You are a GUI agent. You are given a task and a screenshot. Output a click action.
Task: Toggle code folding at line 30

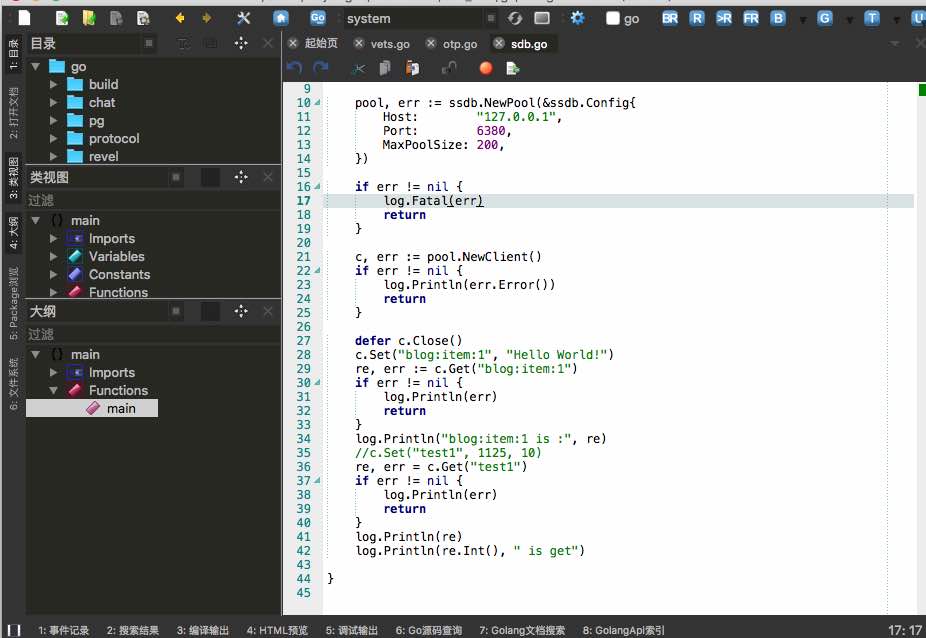point(318,383)
